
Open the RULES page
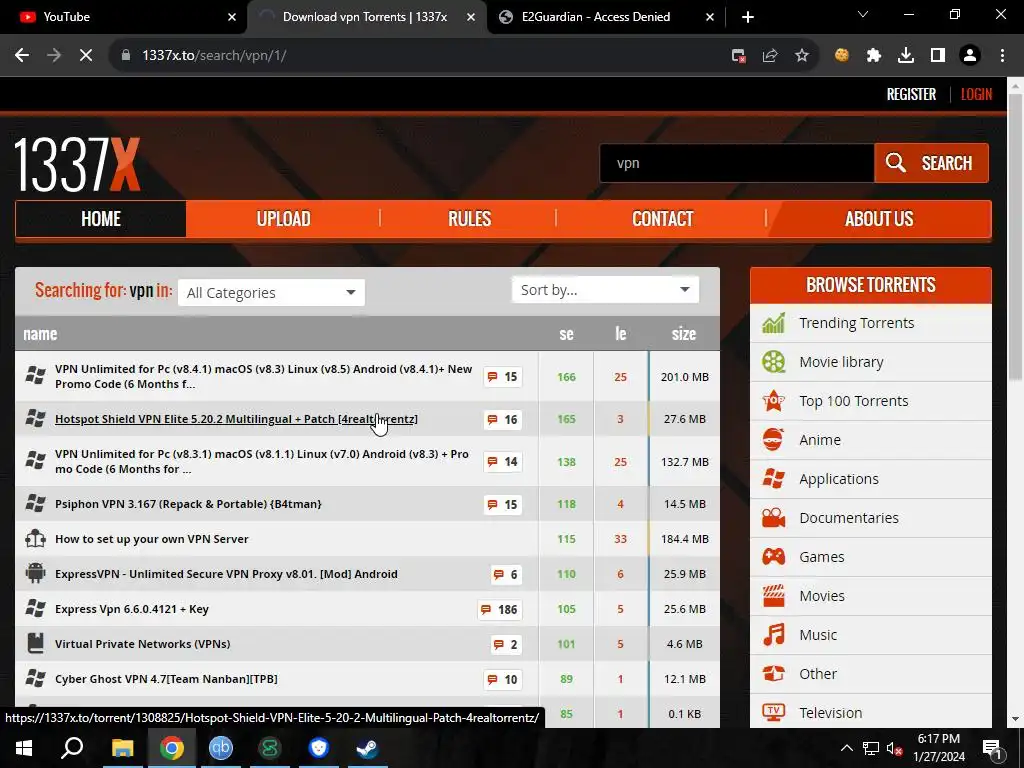tap(469, 219)
